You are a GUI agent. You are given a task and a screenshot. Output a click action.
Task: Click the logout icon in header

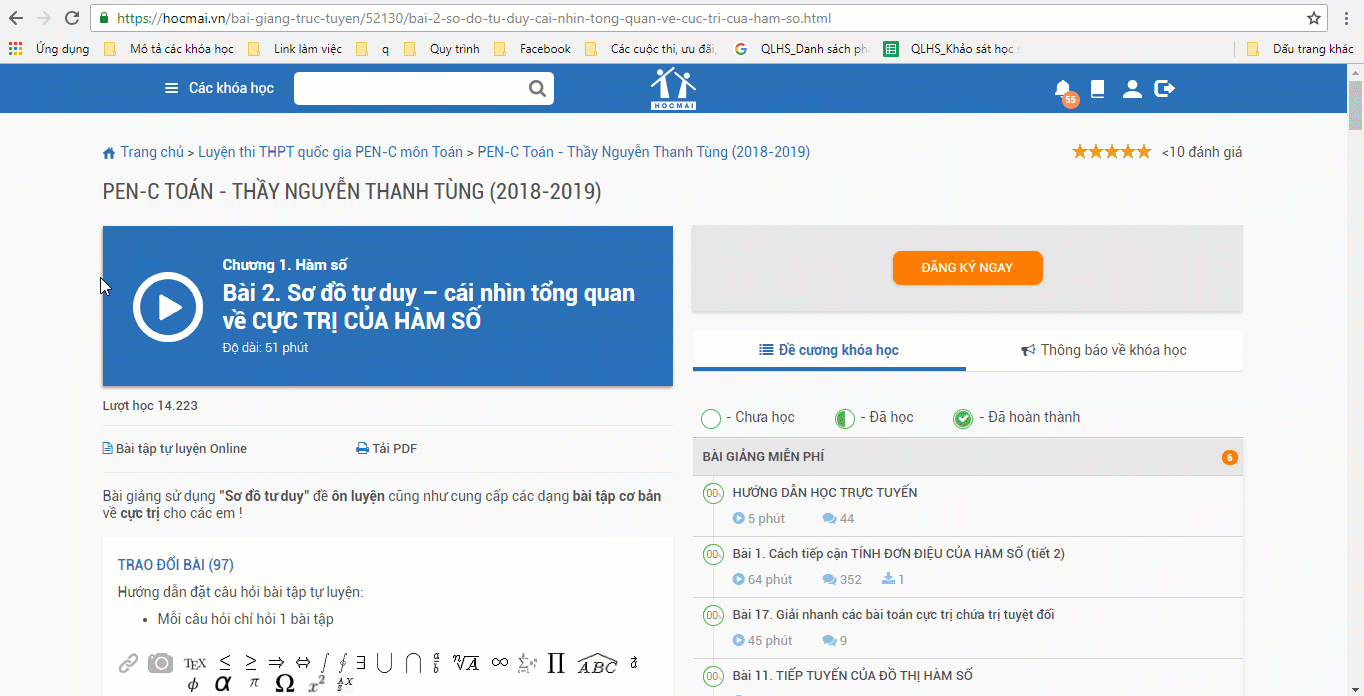(x=1164, y=89)
